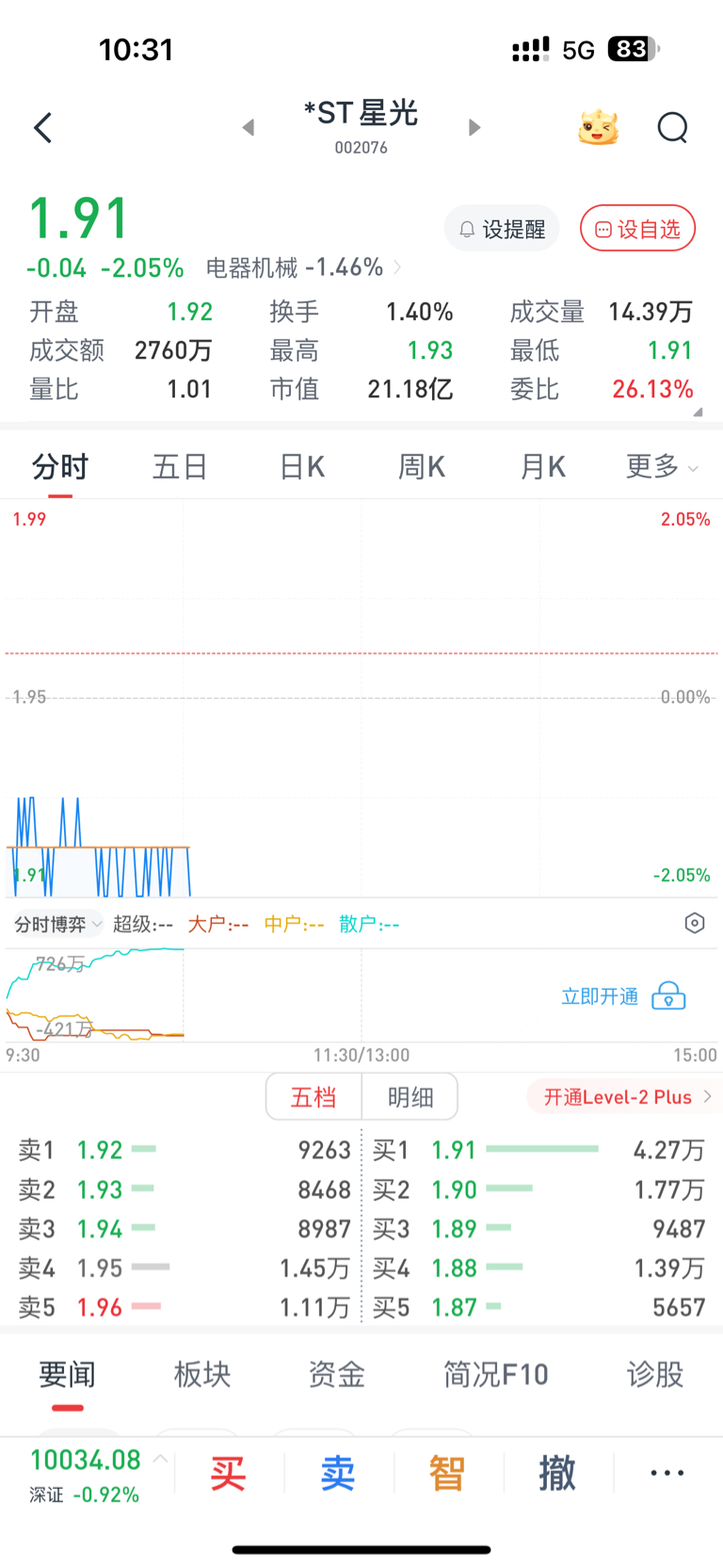Switch to 明细 trade detail toggle

pyautogui.click(x=410, y=1097)
